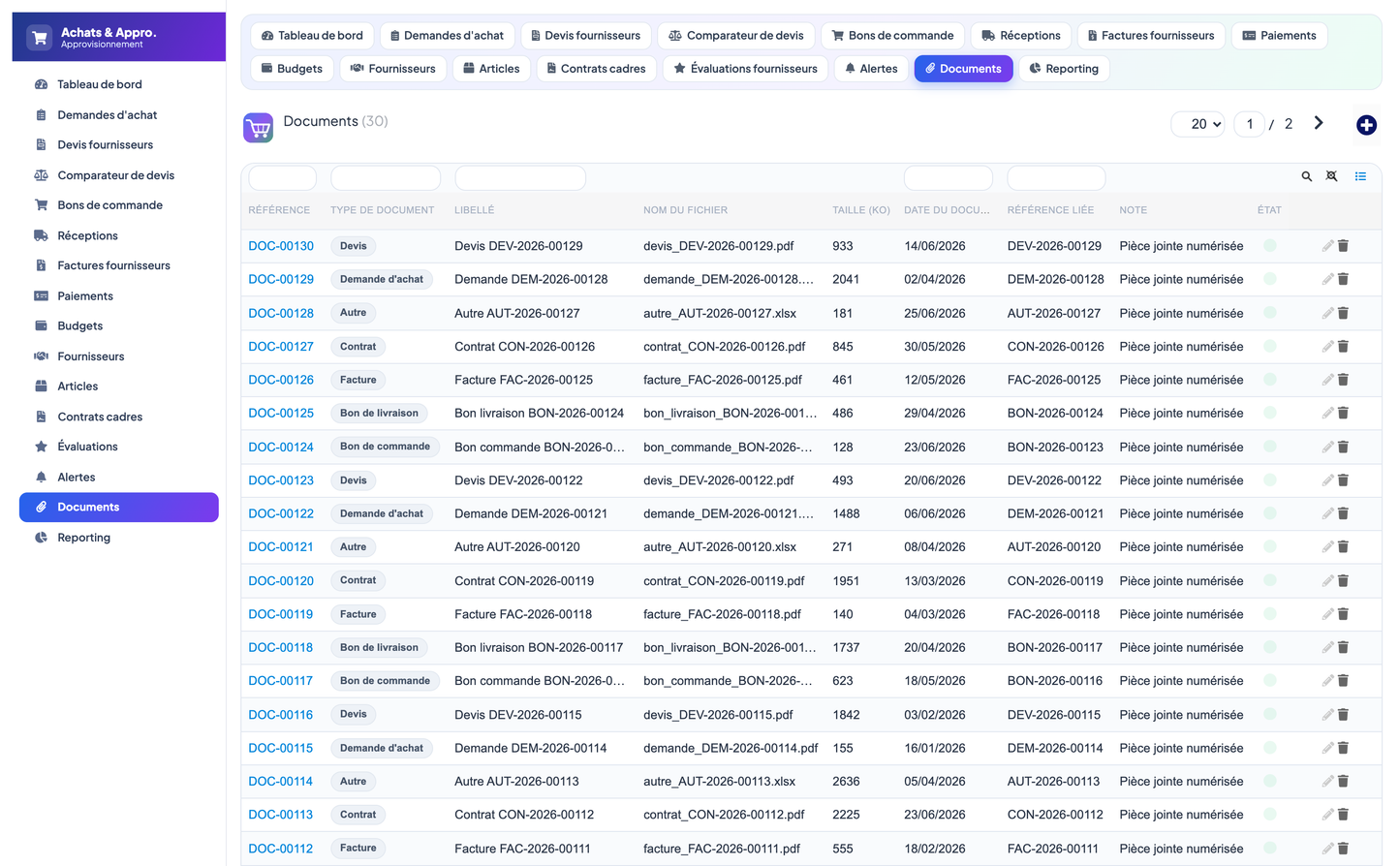
Task: Open the Type de document filter field
Action: coord(386,178)
